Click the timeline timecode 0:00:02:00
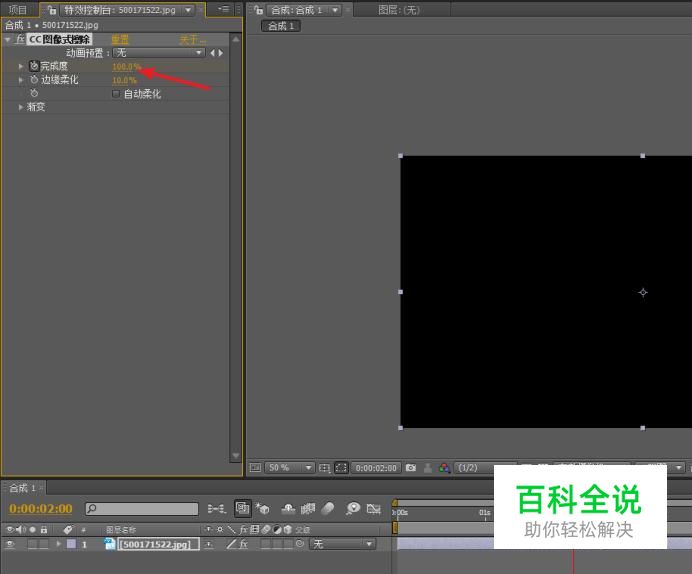692x574 pixels. point(41,509)
